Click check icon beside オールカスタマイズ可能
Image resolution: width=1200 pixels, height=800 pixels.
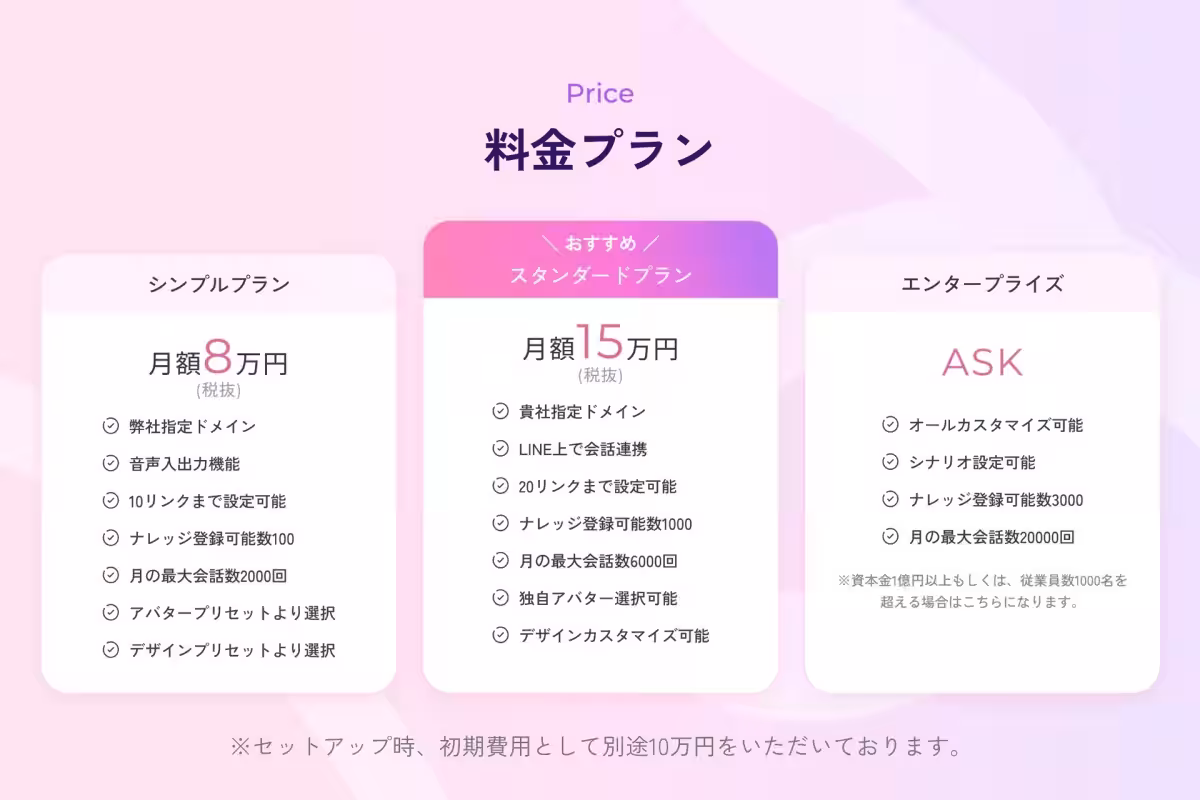coord(890,424)
